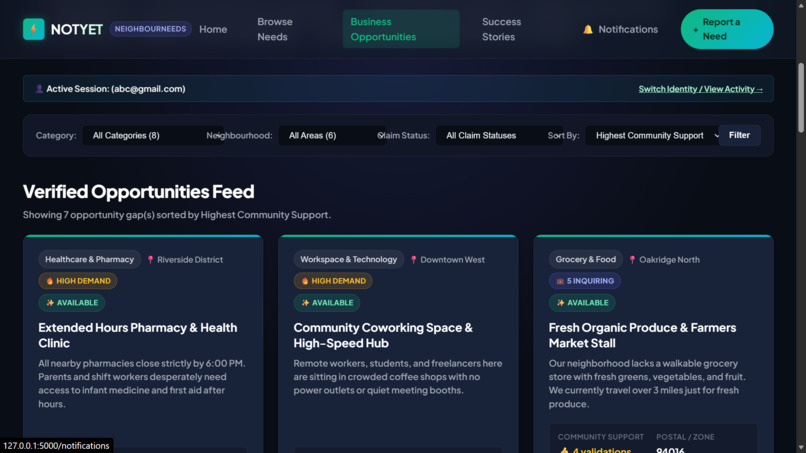Click the pin icon next to Downtown West
Viewport: 806px width, 453px height.
click(413, 260)
